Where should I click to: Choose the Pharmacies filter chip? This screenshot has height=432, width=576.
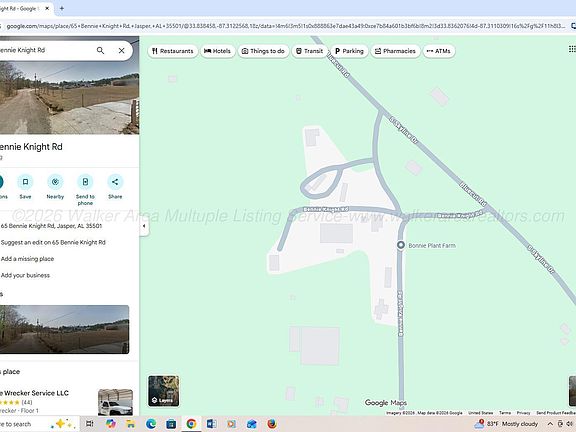point(395,51)
